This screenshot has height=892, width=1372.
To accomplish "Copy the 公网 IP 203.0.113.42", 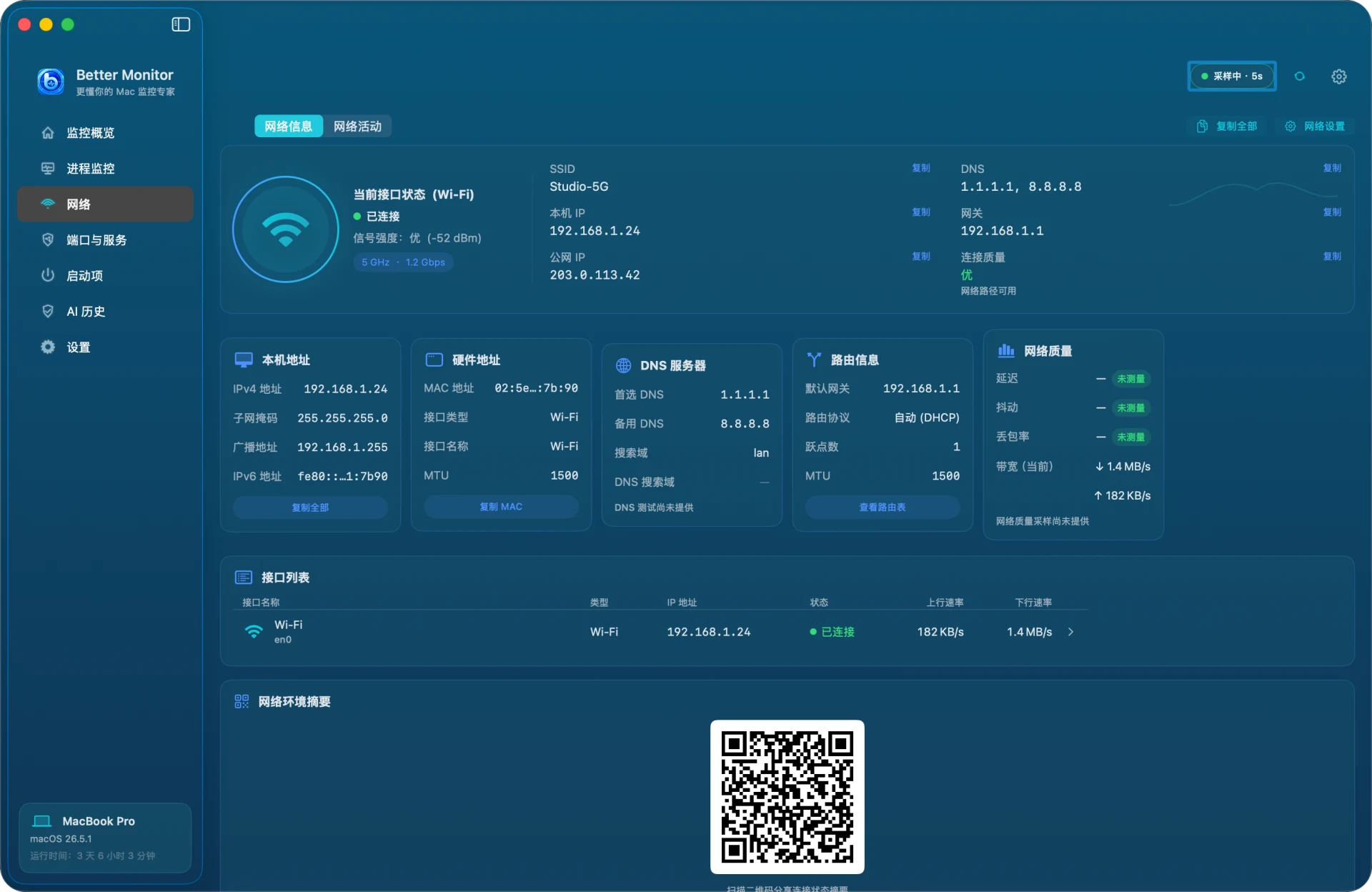I will pyautogui.click(x=920, y=257).
